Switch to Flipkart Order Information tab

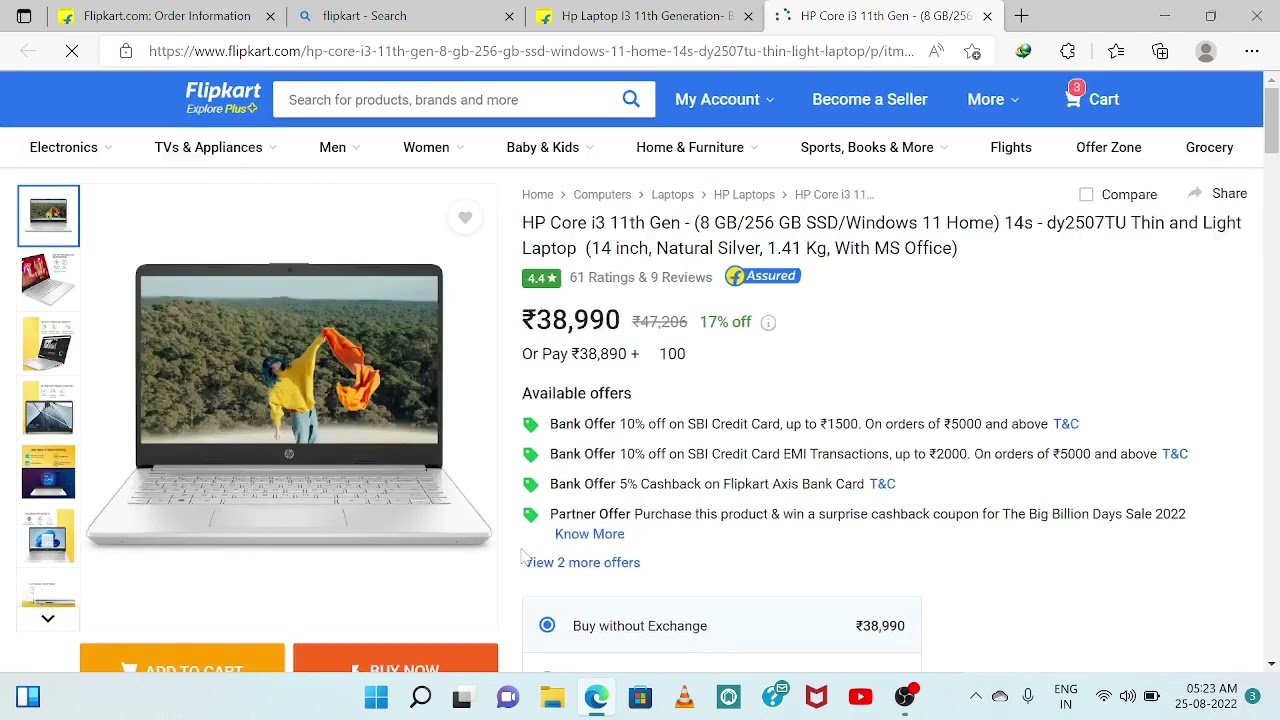[x=167, y=16]
